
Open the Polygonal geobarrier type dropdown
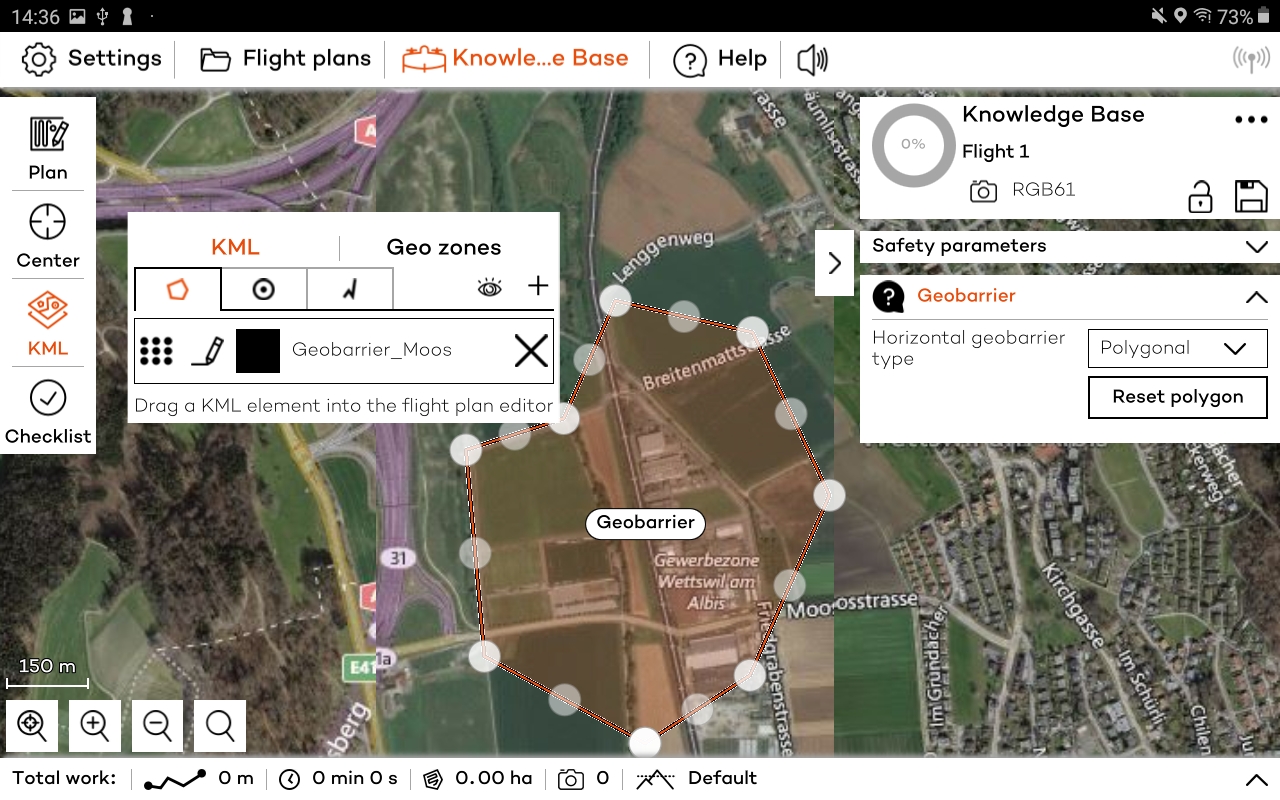[1177, 348]
